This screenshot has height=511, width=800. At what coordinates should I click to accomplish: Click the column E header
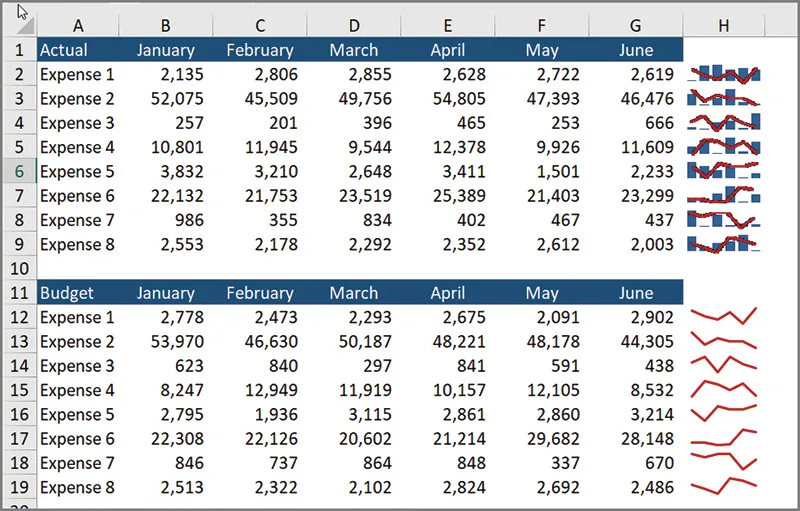(447, 23)
